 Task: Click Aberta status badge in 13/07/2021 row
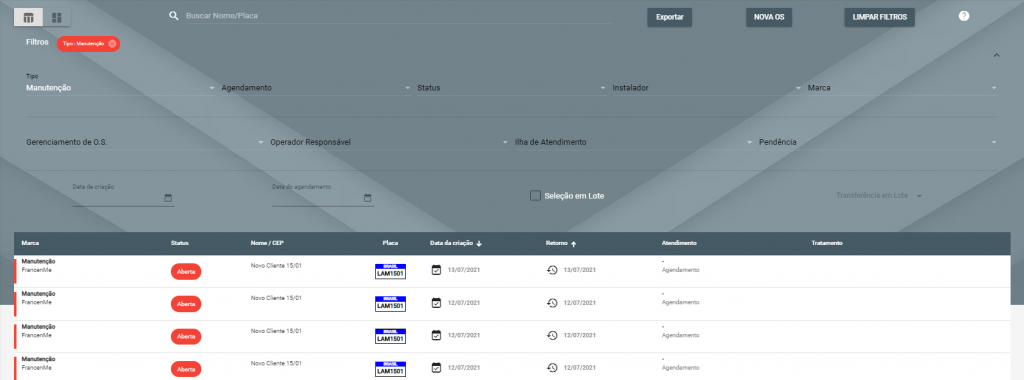click(x=186, y=271)
